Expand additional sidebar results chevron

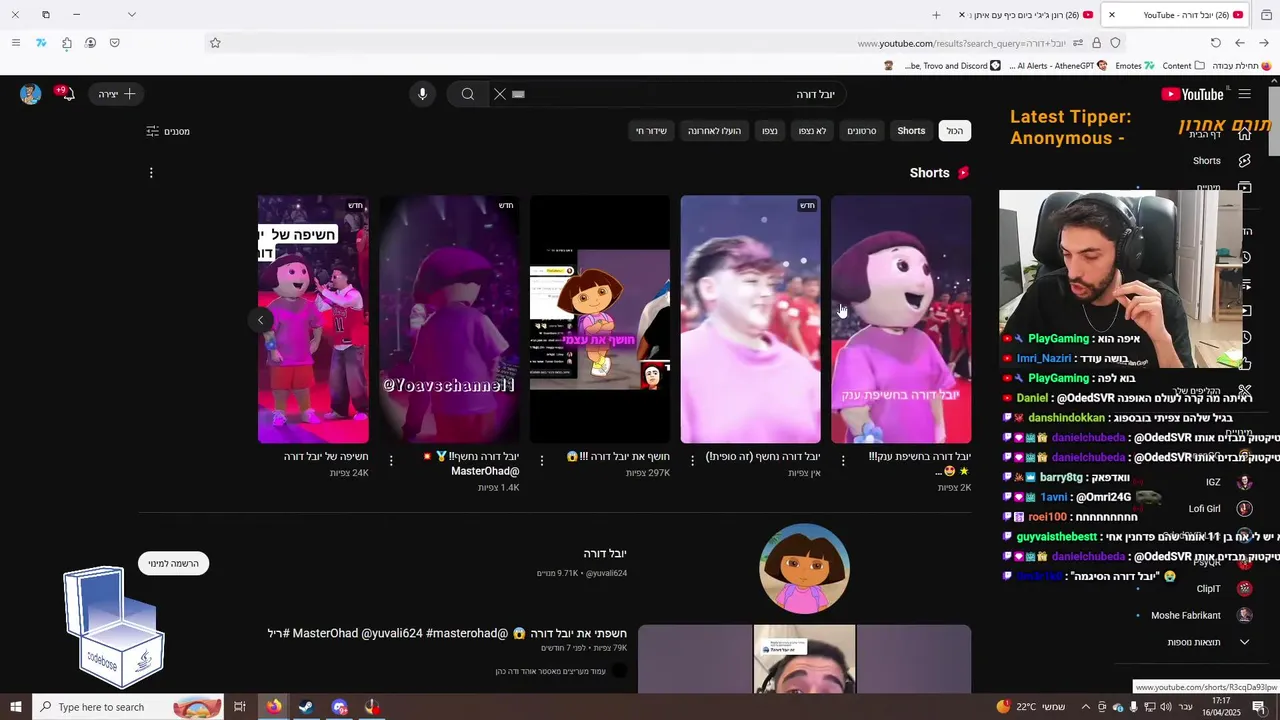coord(1244,642)
